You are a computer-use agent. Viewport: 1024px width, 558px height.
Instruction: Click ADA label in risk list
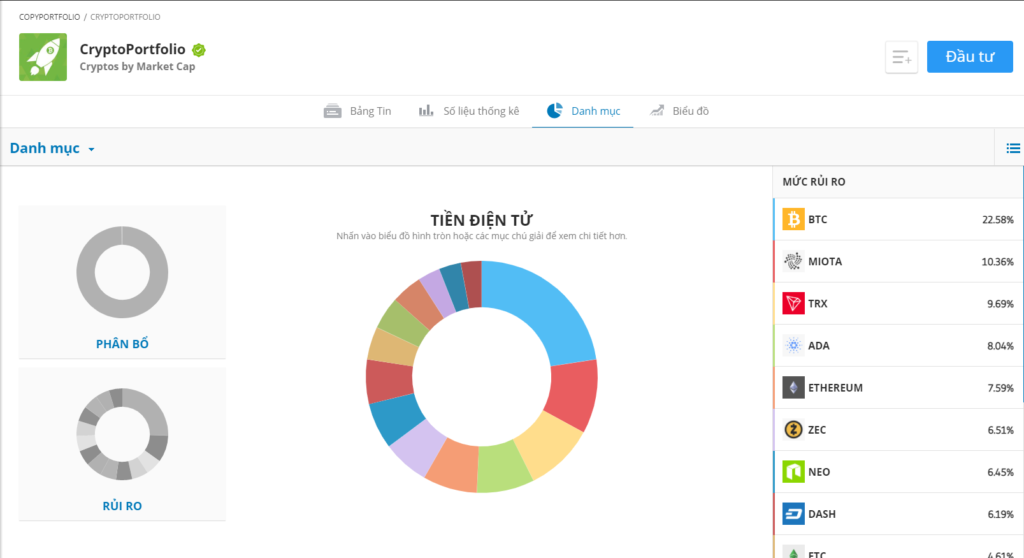pos(819,346)
